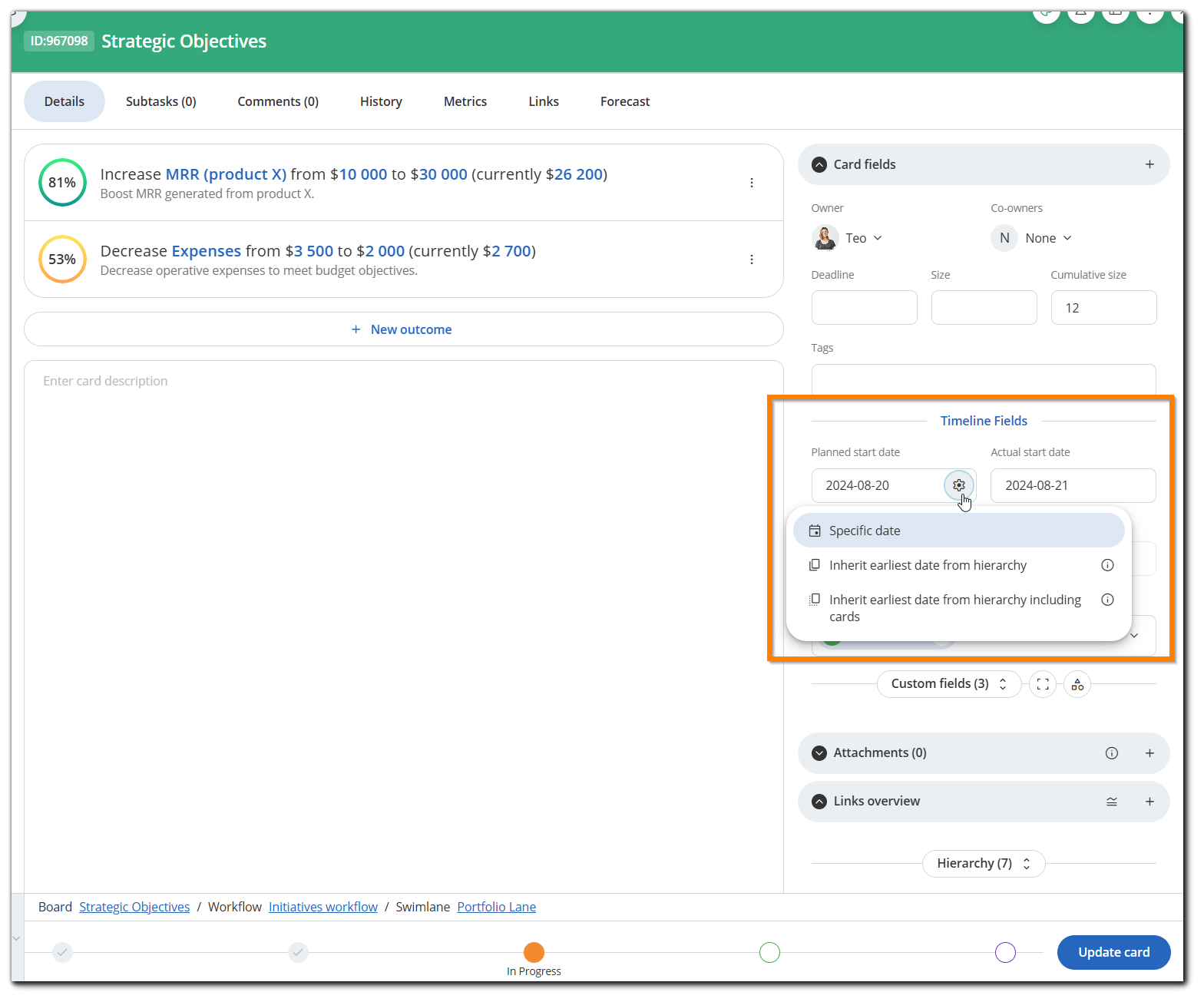Open options menu for Expenses outcome

(752, 260)
